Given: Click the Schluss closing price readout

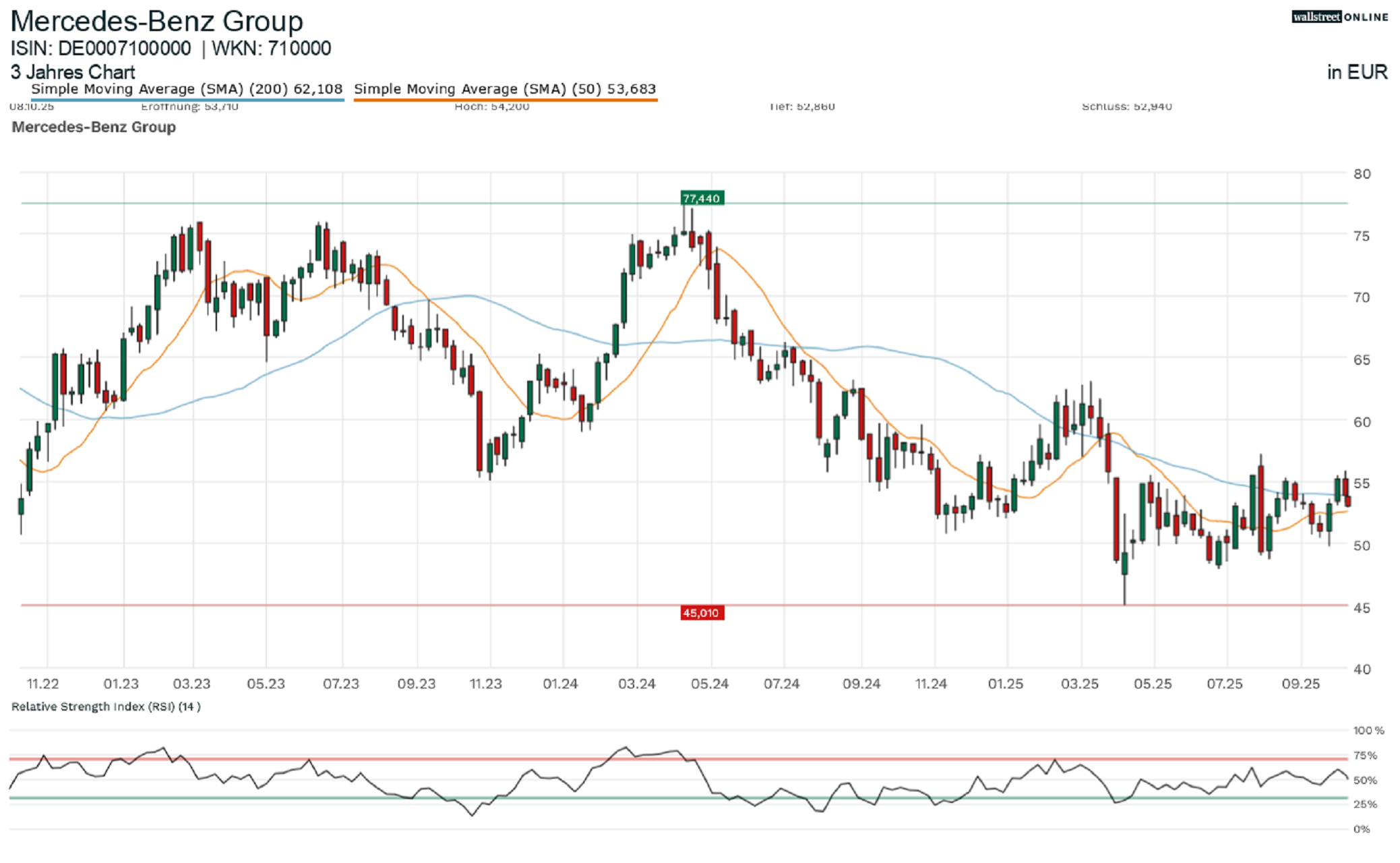Looking at the screenshot, I should pyautogui.click(x=1126, y=107).
